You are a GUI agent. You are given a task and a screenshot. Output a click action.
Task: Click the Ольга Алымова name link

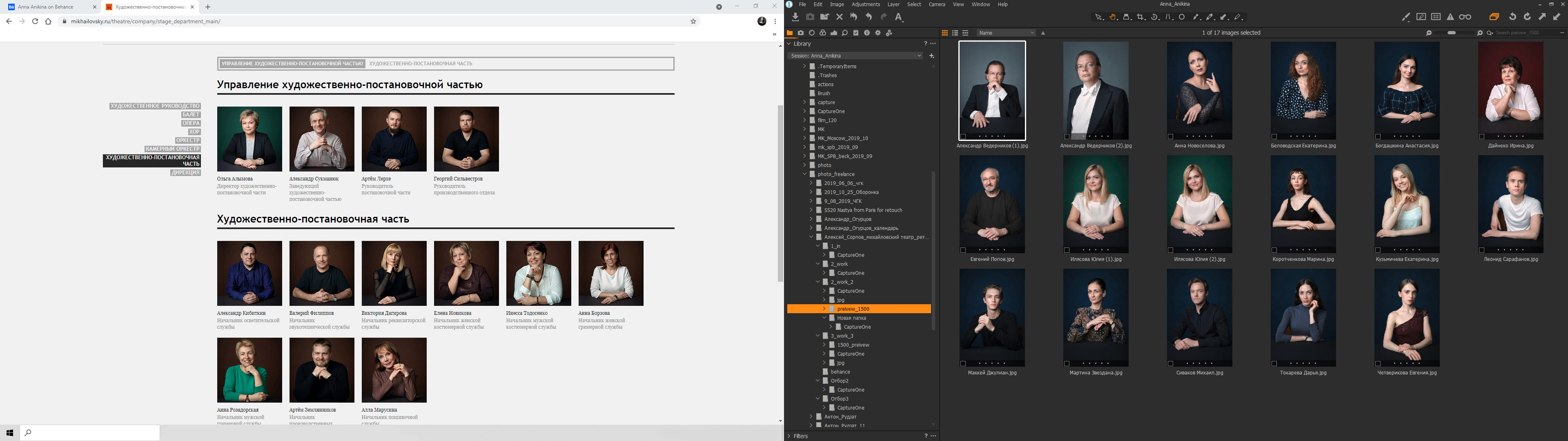234,178
